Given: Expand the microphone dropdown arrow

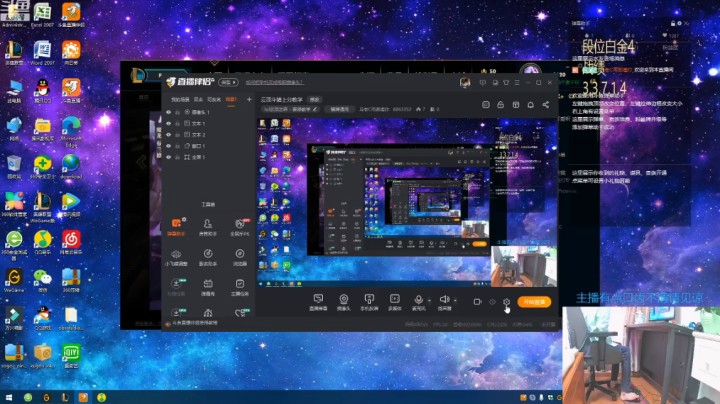Looking at the screenshot, I should (429, 301).
